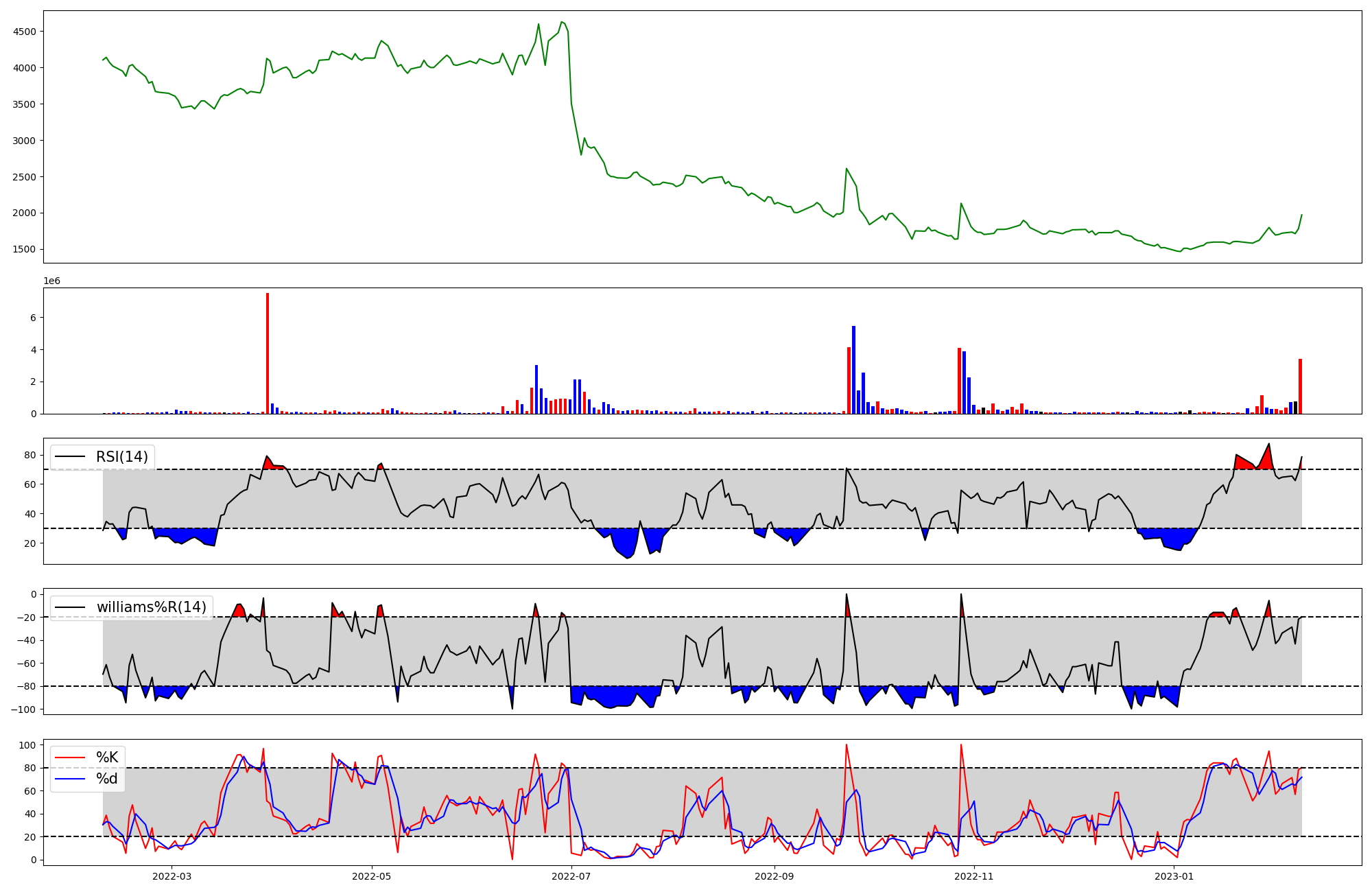Click the blue %d legend line sample
The image size is (1372, 892).
coord(70,779)
